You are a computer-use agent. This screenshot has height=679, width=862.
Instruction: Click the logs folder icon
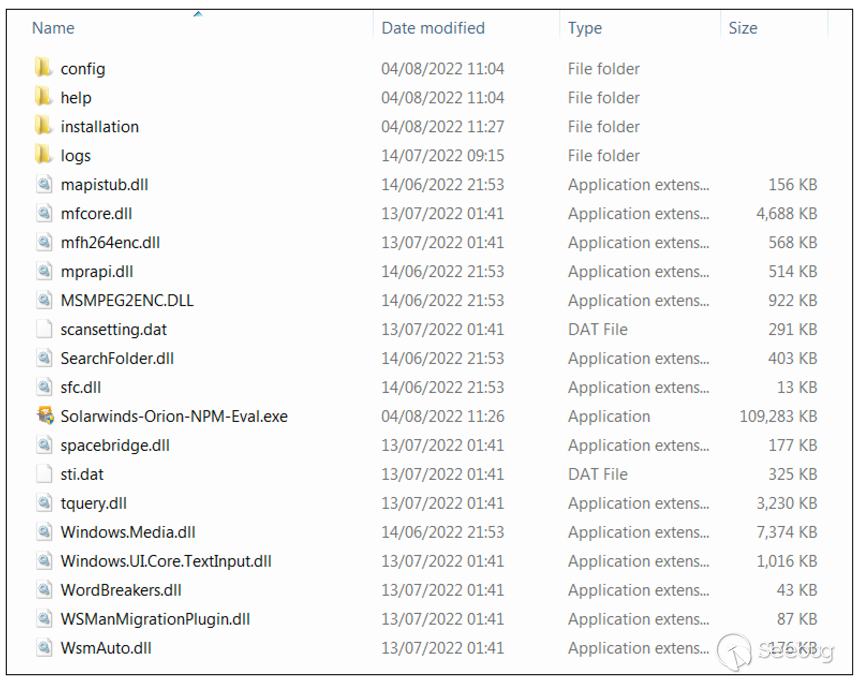coord(43,155)
